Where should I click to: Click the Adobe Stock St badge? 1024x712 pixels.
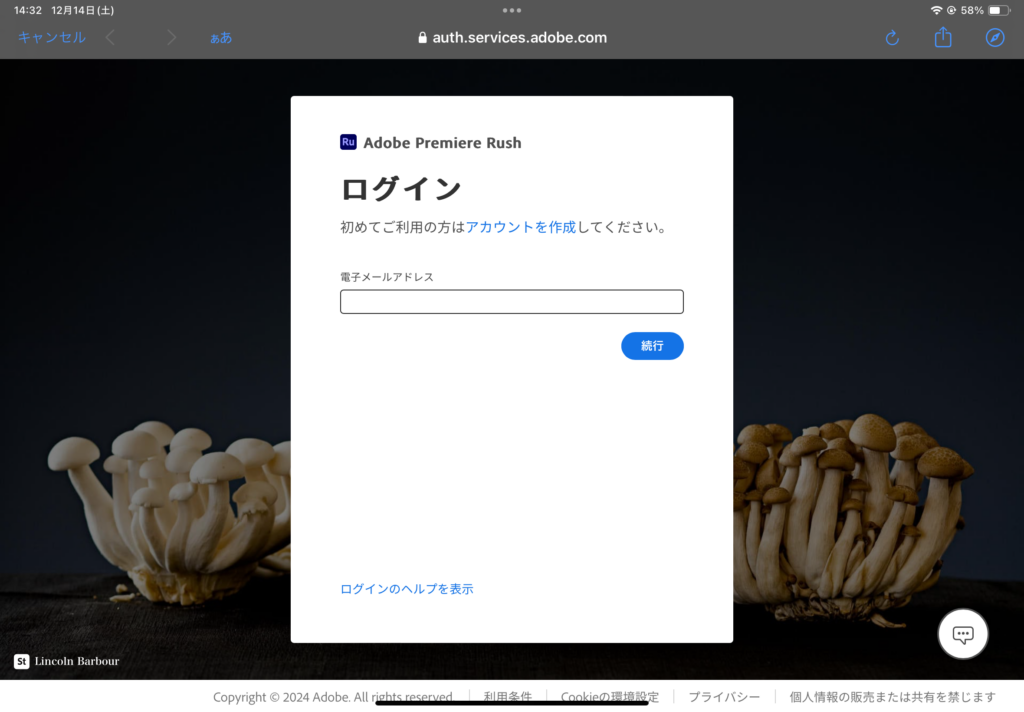pos(21,661)
